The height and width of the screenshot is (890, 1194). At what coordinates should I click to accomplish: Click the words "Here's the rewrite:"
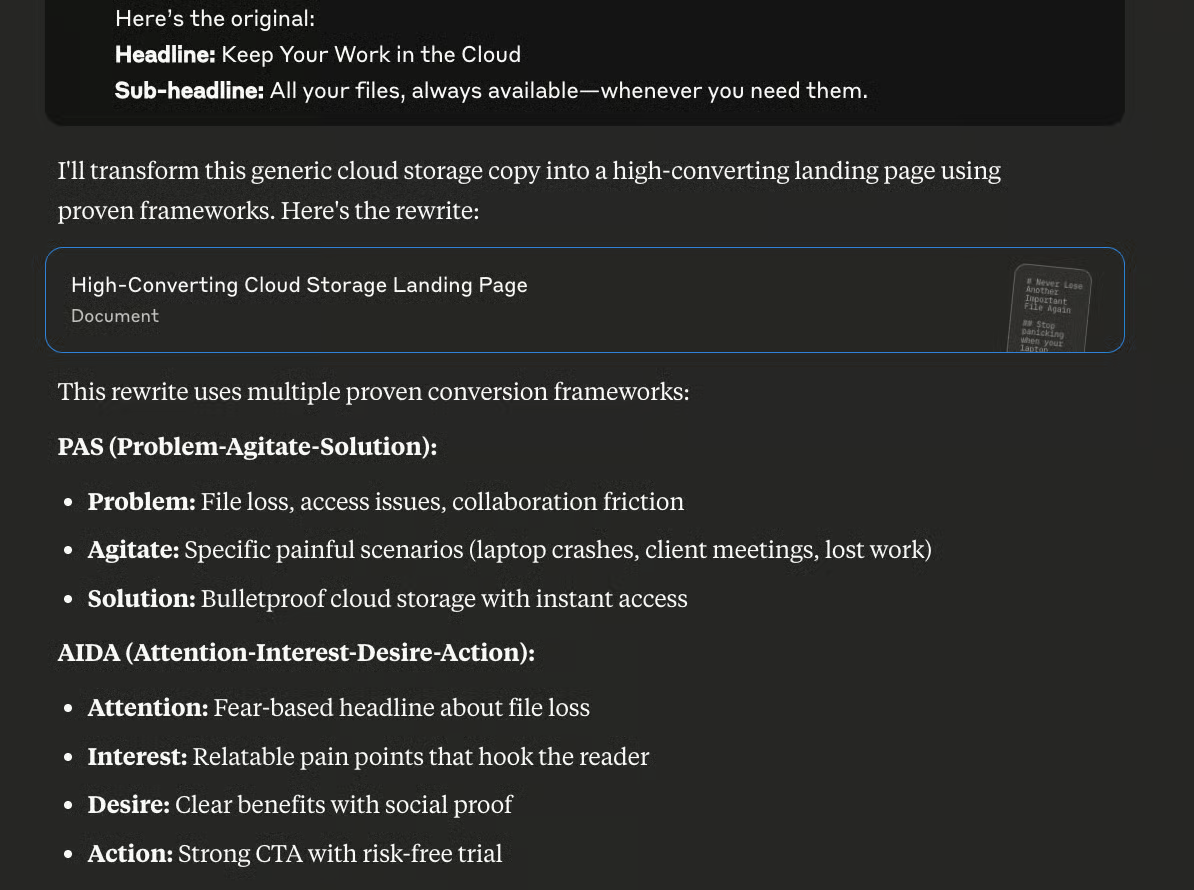click(380, 210)
